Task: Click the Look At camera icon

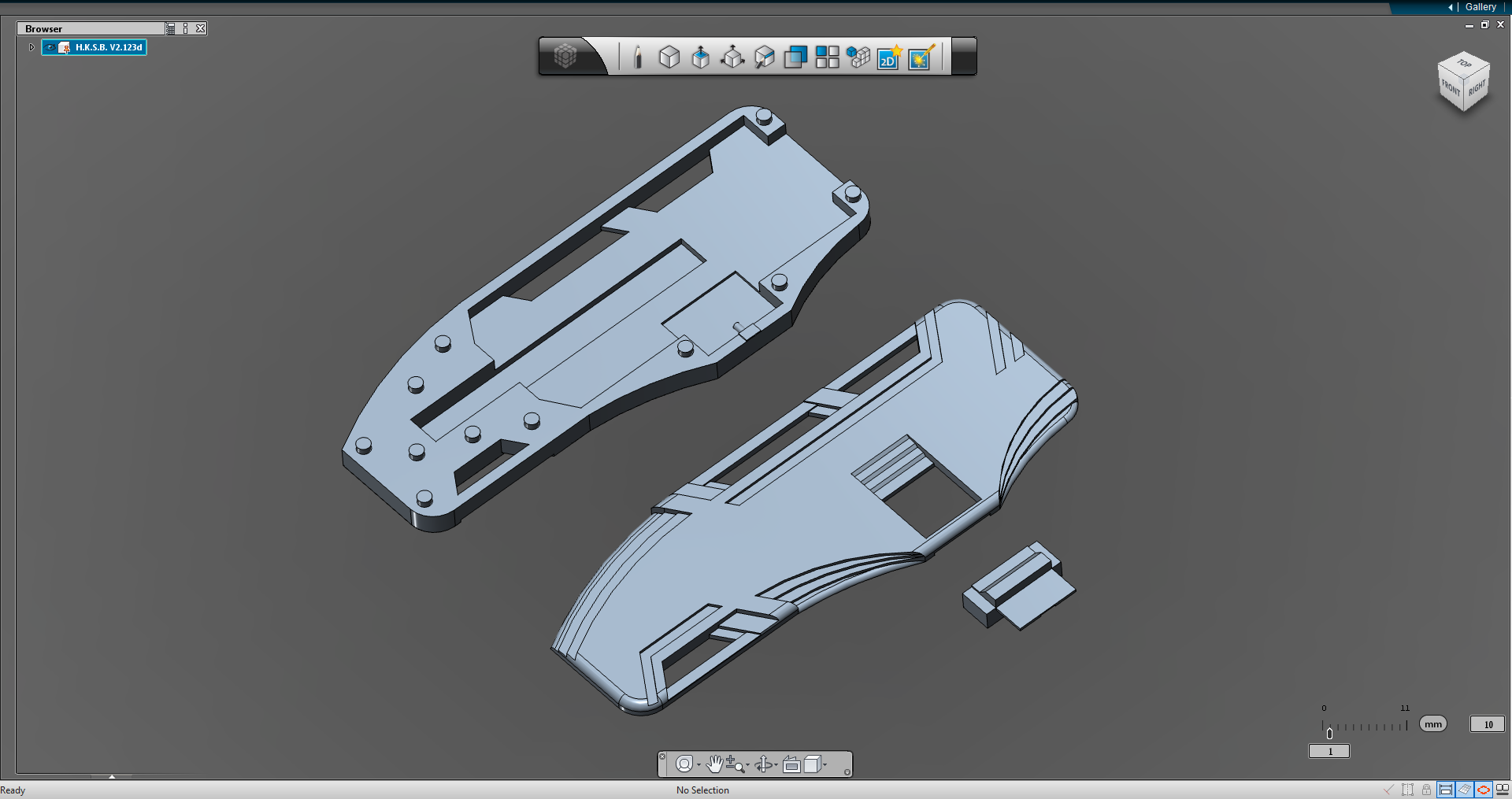Action: (791, 764)
